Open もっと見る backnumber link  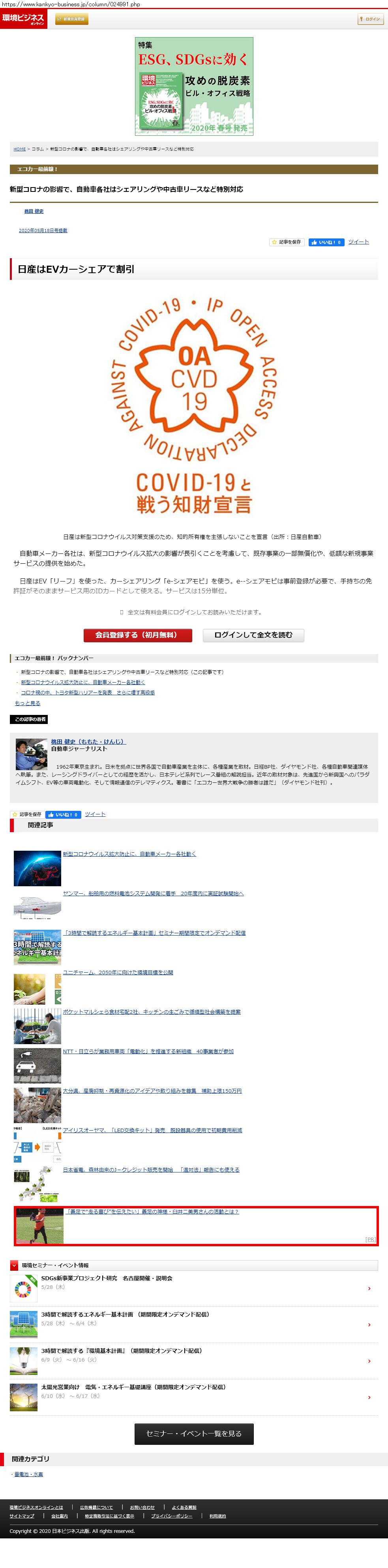coord(27,703)
